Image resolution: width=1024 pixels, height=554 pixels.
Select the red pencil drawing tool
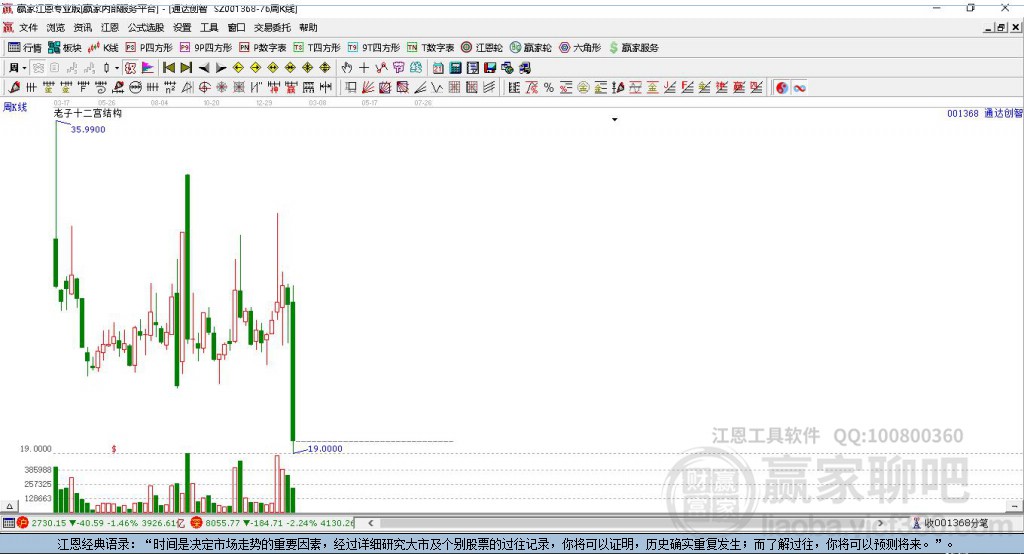point(14,88)
